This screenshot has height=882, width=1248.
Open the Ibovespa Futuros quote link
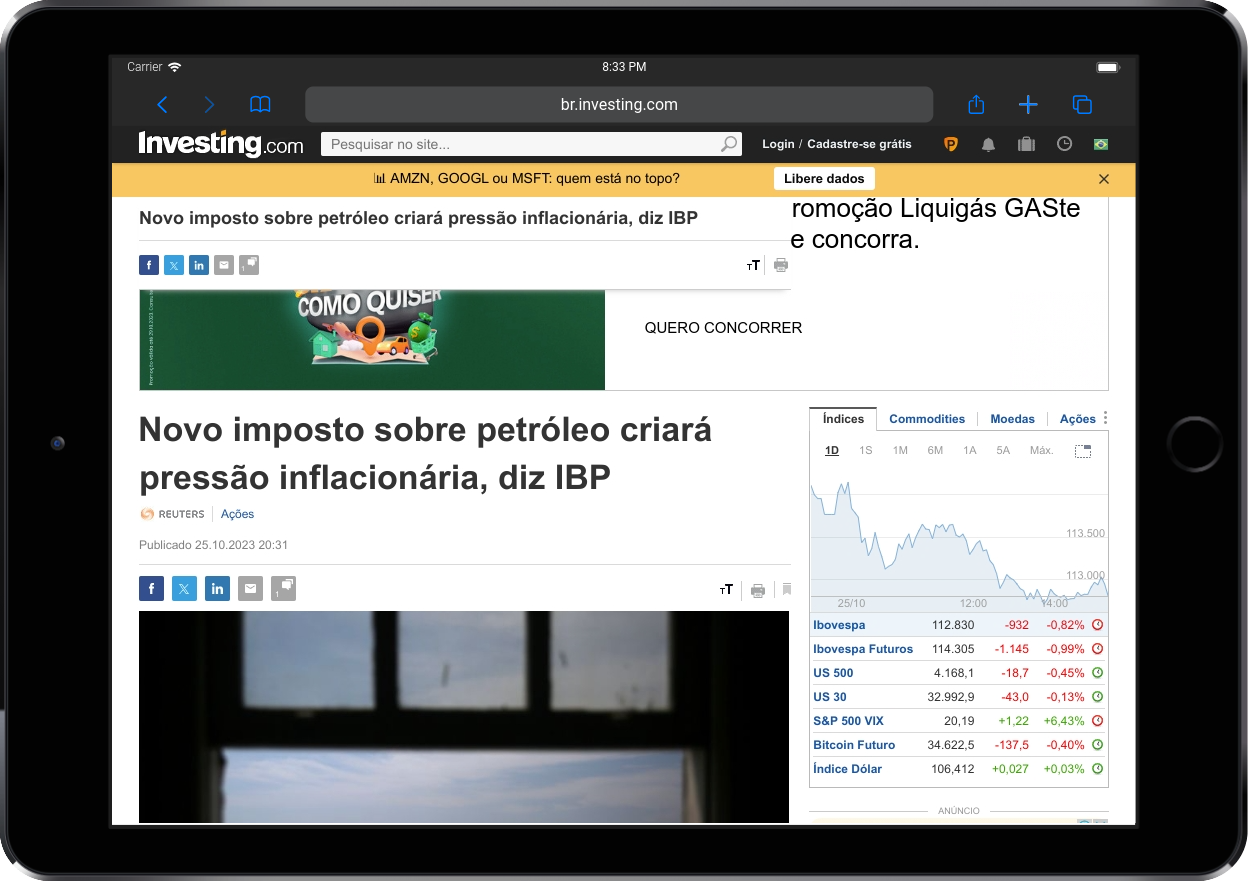click(863, 648)
